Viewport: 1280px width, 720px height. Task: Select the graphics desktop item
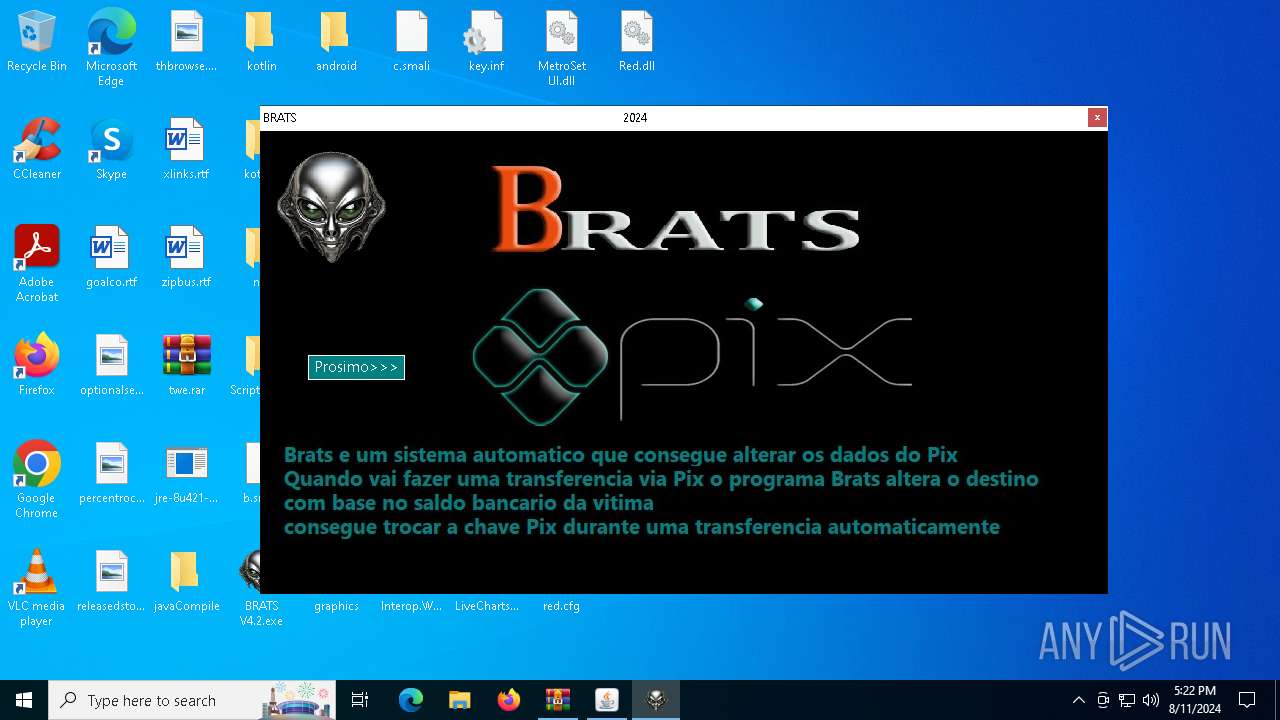pyautogui.click(x=336, y=606)
